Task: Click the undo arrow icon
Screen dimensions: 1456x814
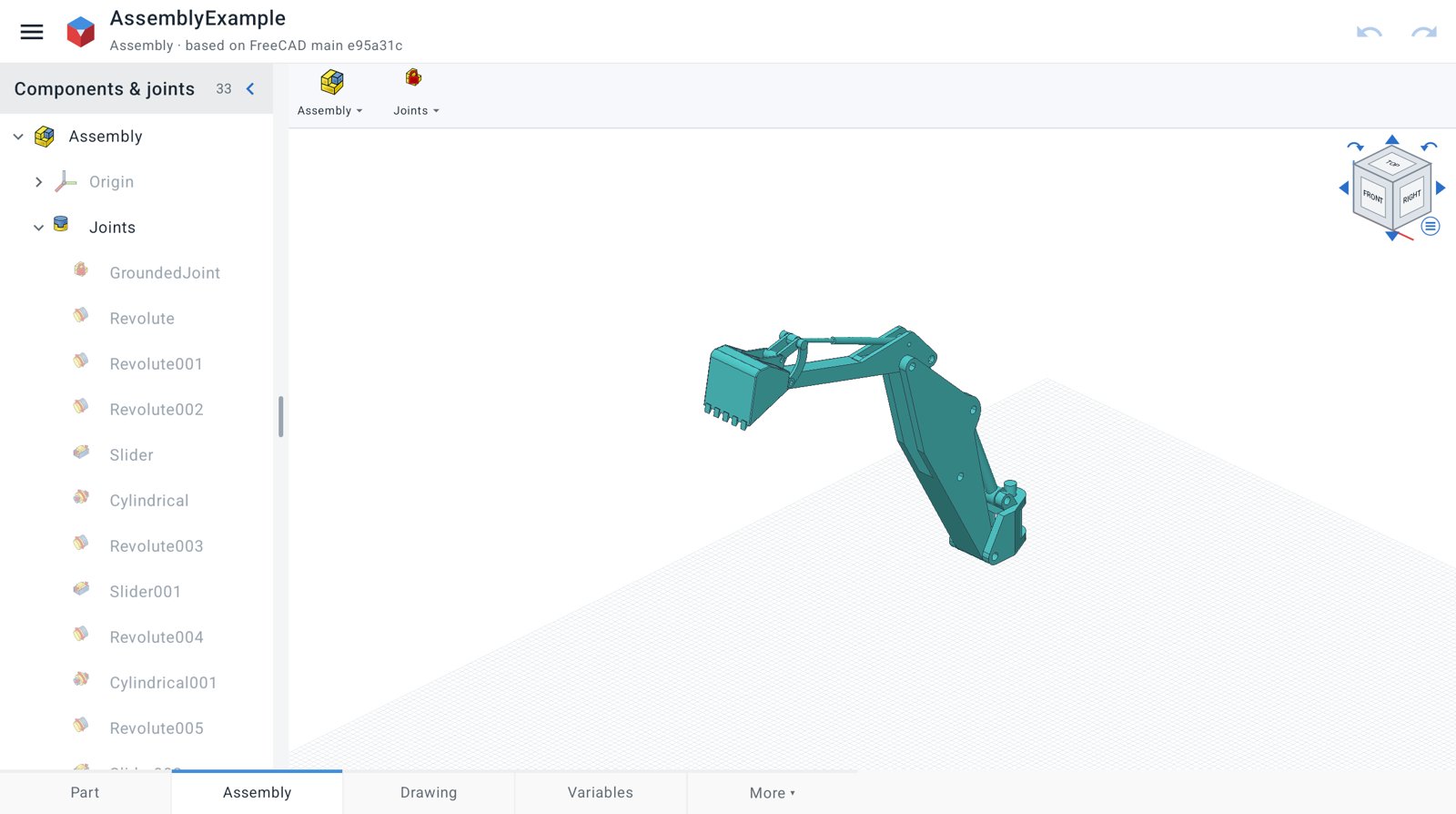Action: click(x=1369, y=32)
